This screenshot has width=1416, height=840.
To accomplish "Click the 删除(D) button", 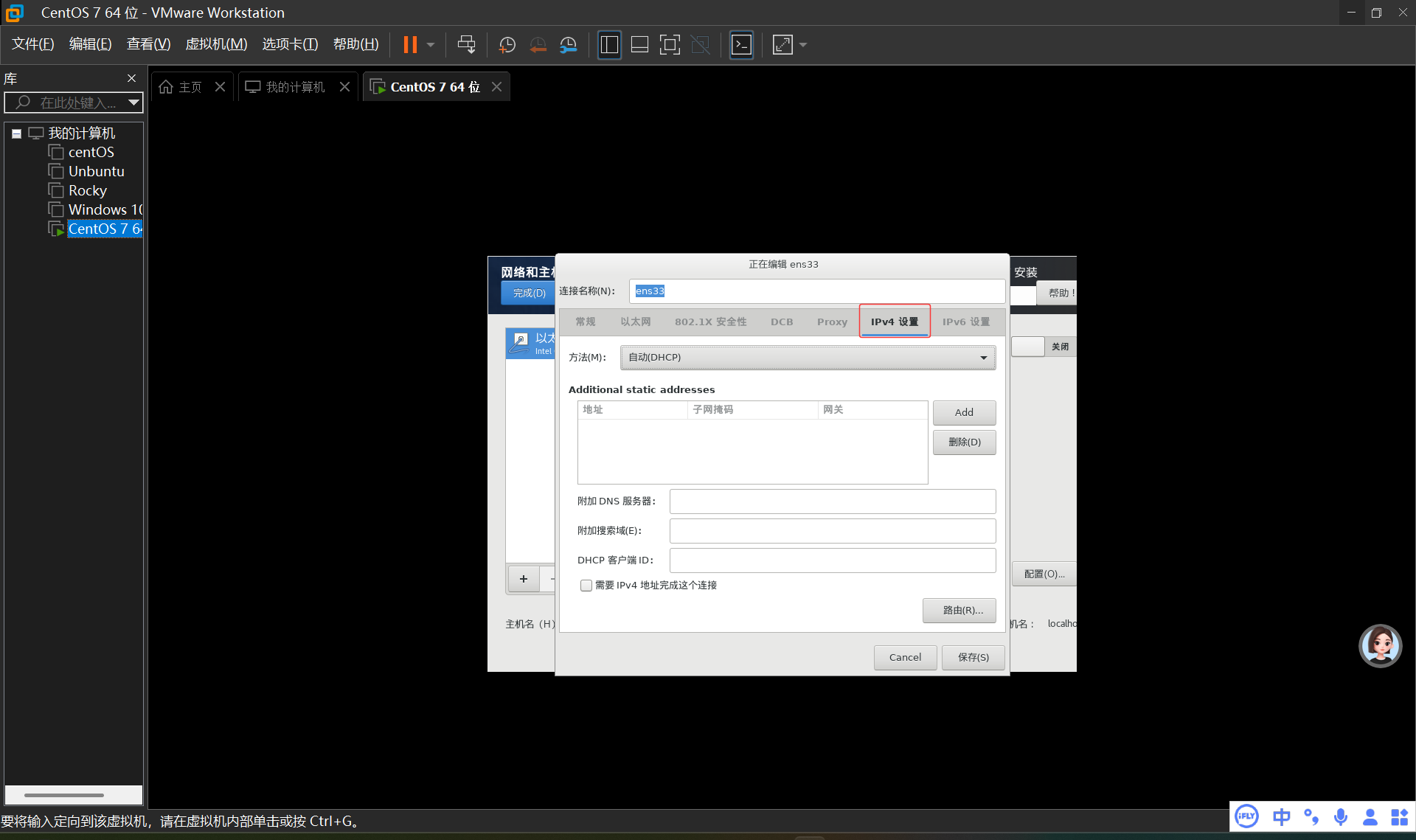I will coord(964,442).
